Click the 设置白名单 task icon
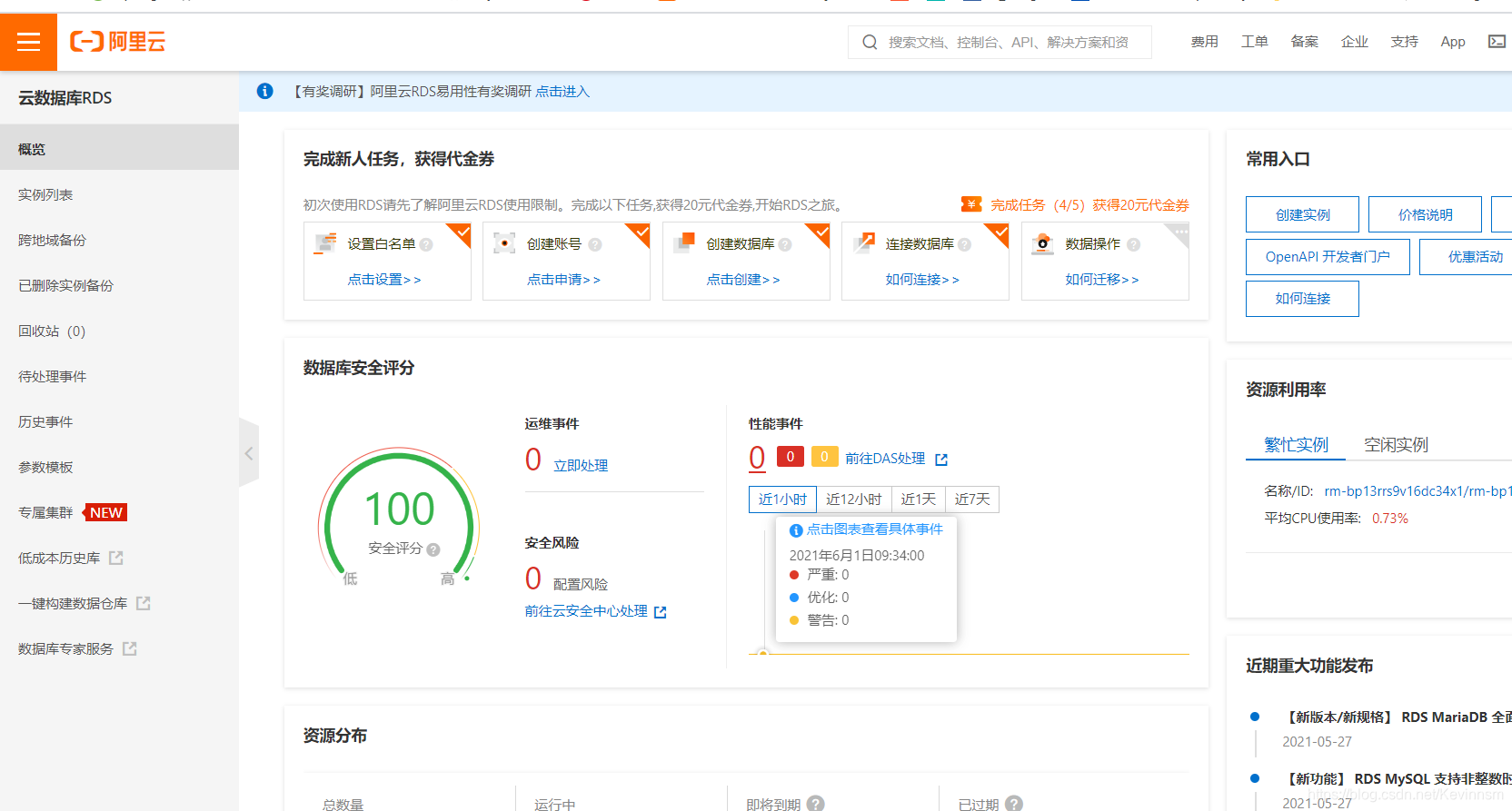Screen dimensions: 1512x811 tap(325, 243)
